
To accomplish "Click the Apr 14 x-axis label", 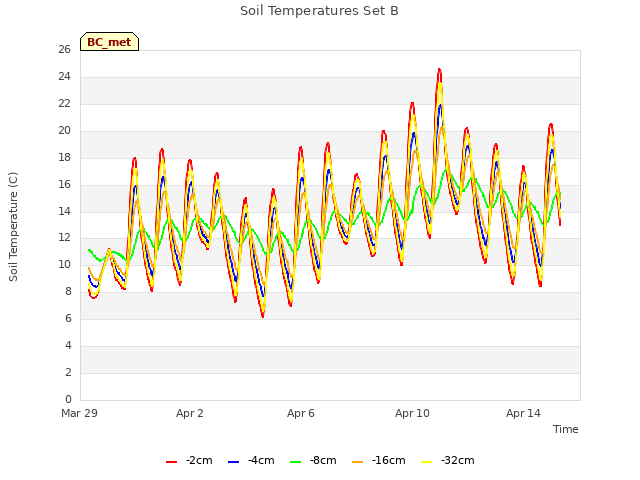I will (x=523, y=413).
